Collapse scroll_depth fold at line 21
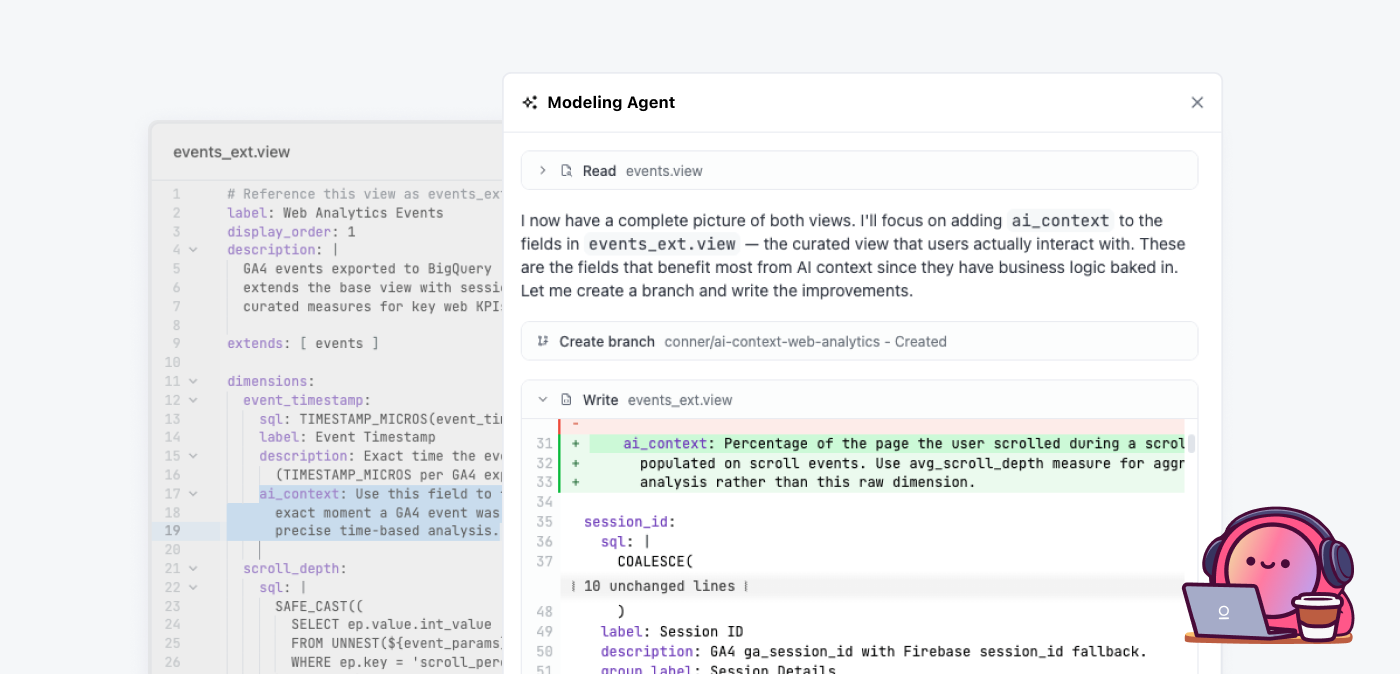 194,569
